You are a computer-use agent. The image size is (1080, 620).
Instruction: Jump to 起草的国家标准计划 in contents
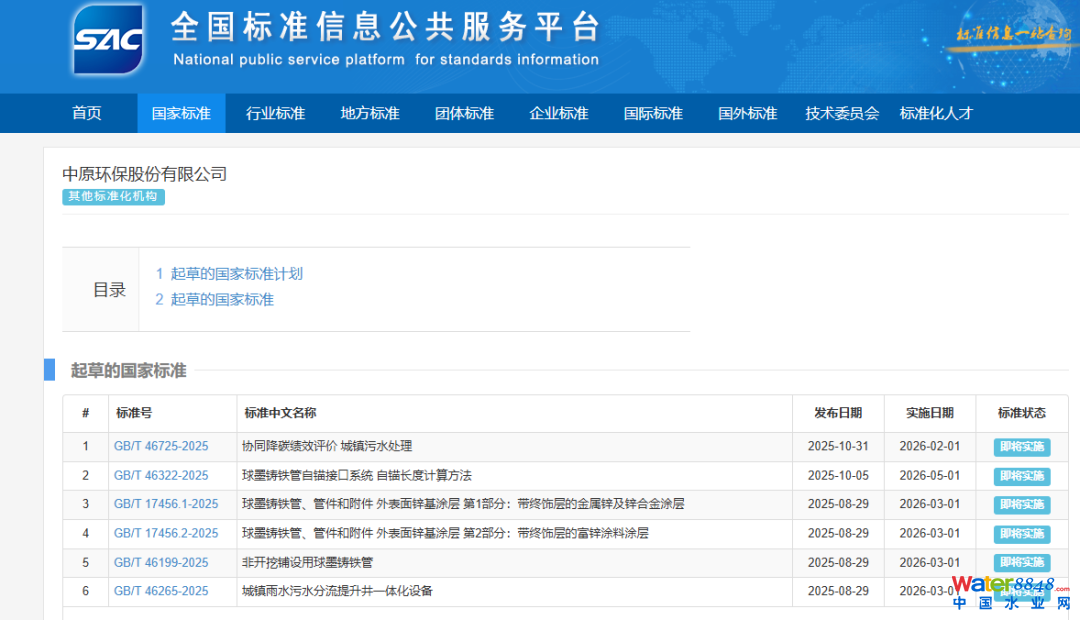pyautogui.click(x=236, y=274)
